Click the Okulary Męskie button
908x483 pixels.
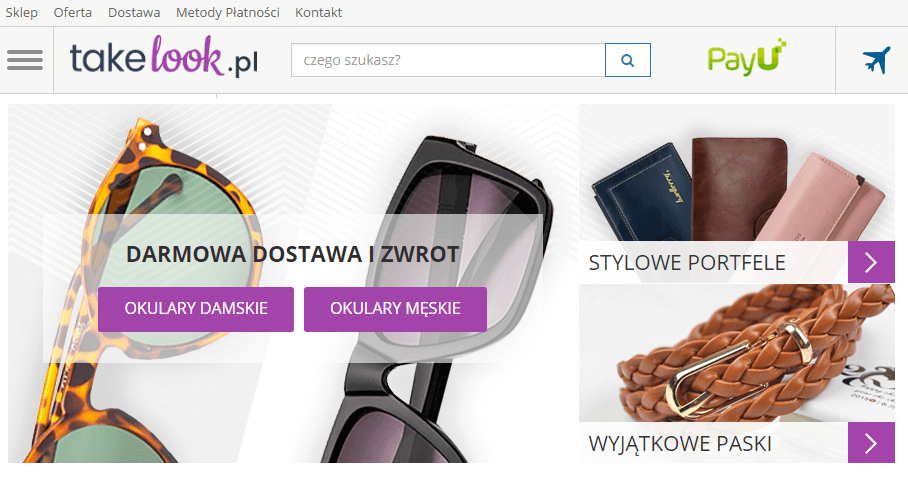click(x=396, y=309)
